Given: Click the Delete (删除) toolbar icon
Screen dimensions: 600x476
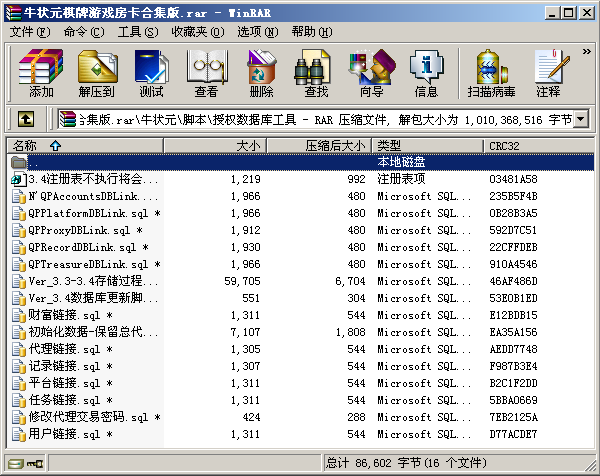Looking at the screenshot, I should point(261,73).
